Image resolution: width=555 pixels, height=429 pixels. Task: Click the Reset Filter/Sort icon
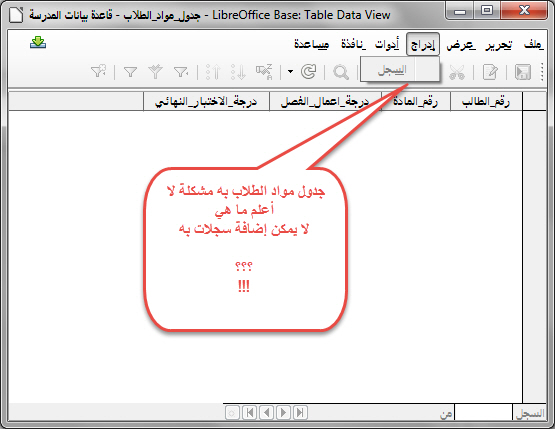pos(98,72)
